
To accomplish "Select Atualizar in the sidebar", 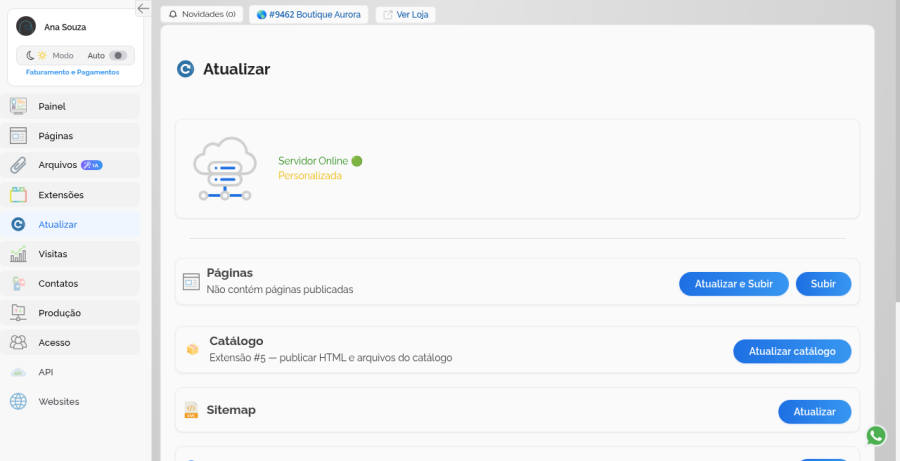I will (x=70, y=224).
